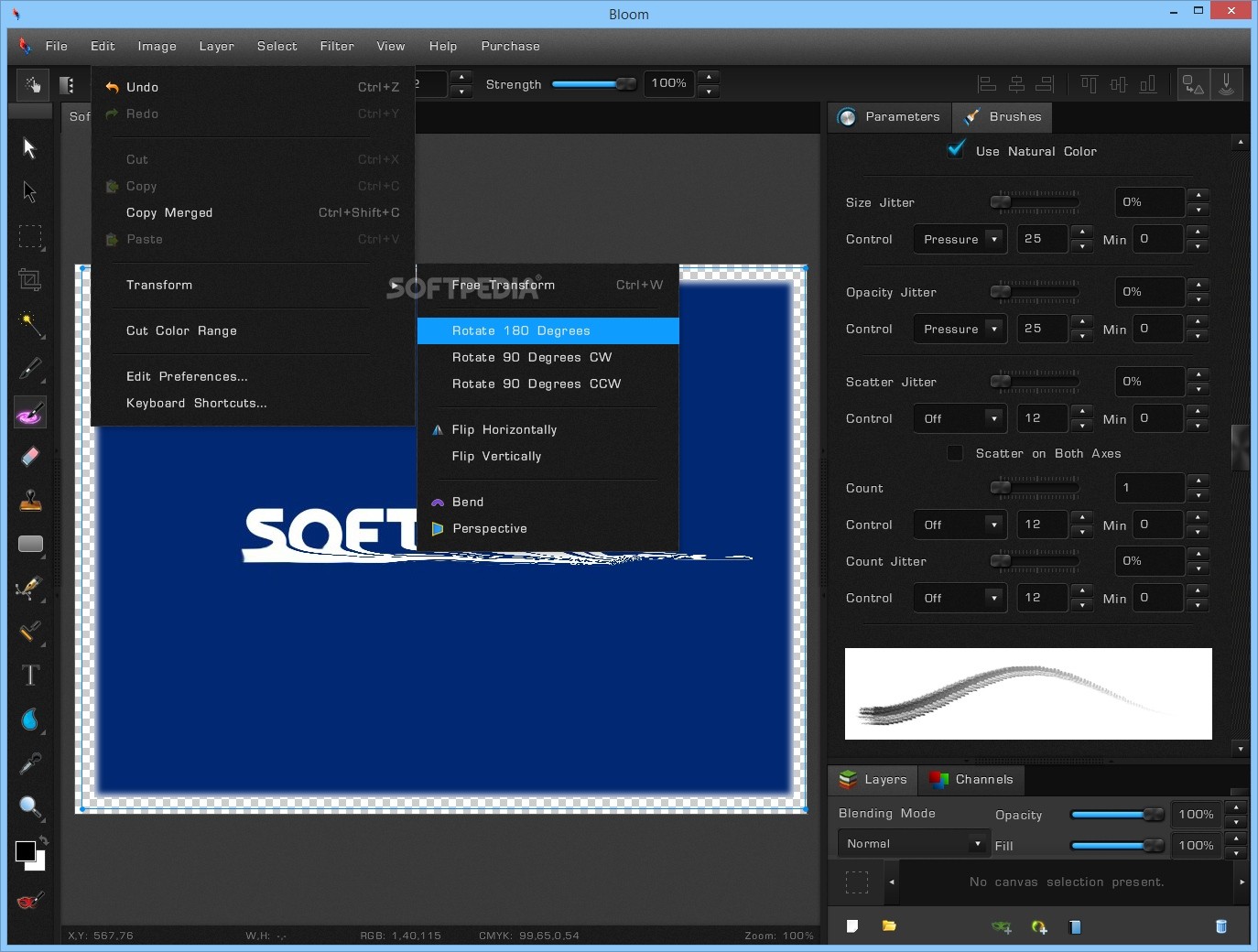Open Edit Preferences
The width and height of the screenshot is (1258, 952).
253,376
